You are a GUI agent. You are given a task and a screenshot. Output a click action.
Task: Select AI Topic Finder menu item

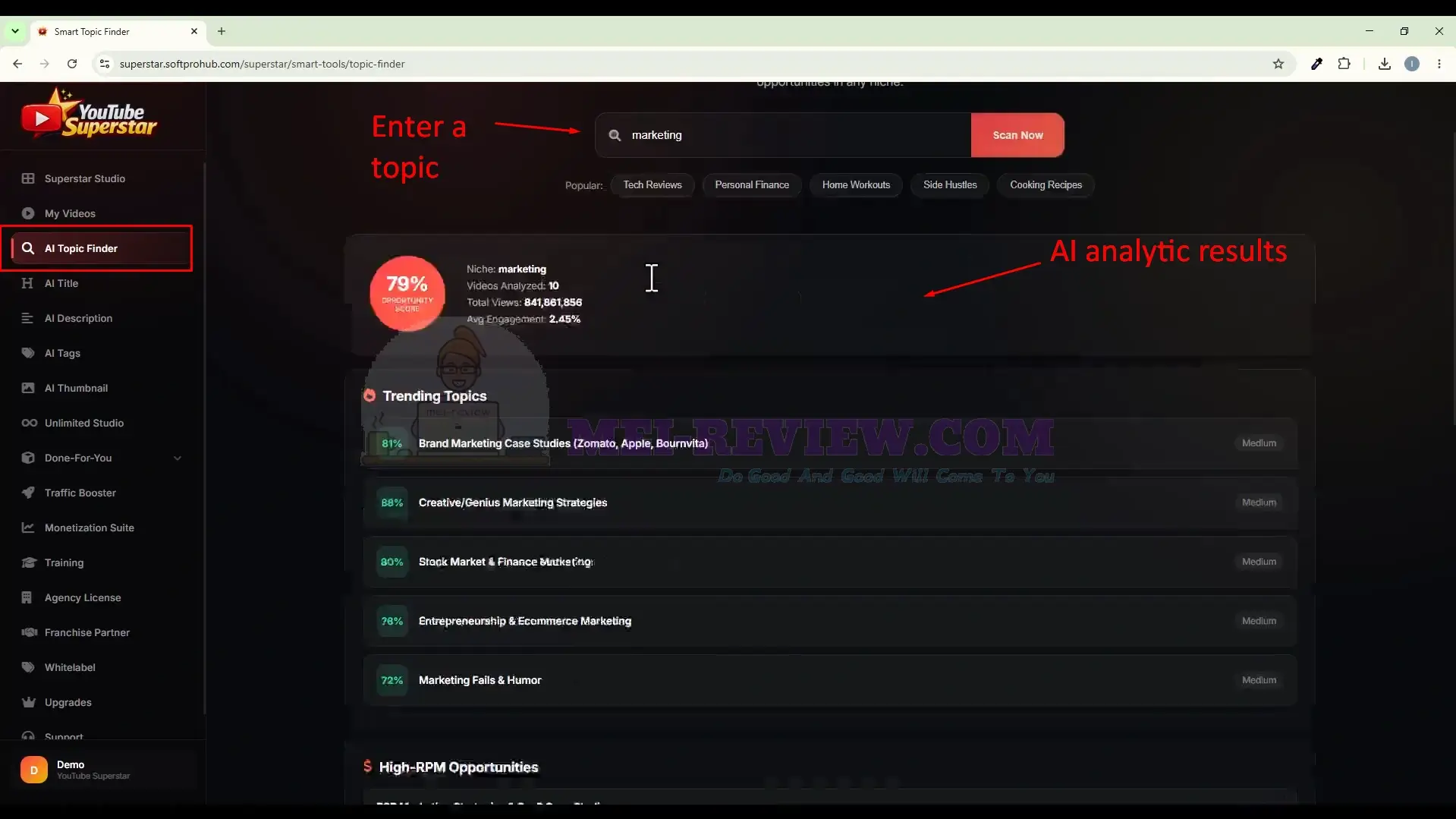click(100, 248)
